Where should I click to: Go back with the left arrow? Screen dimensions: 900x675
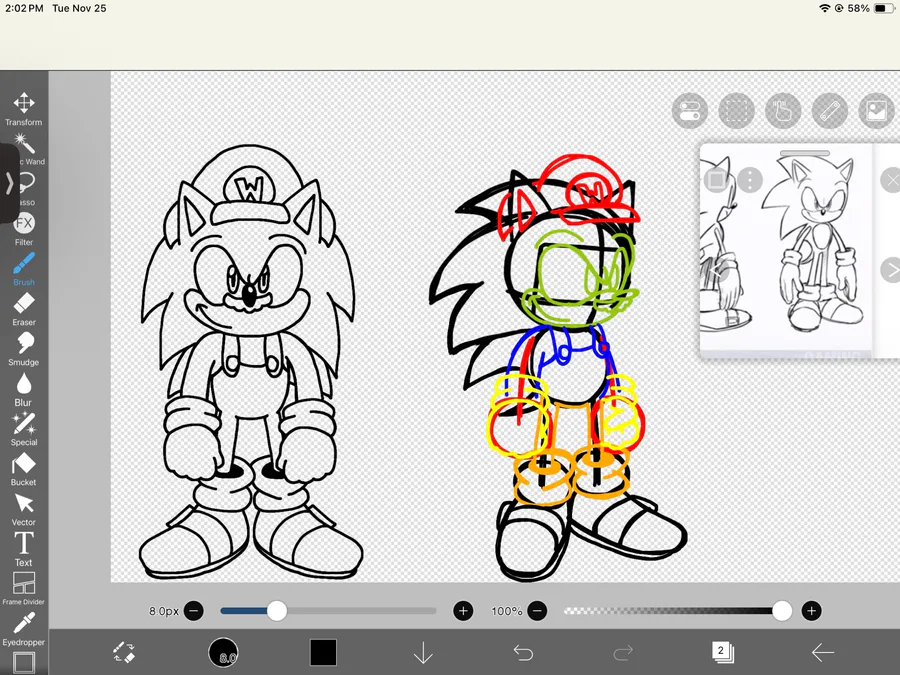[x=823, y=653]
